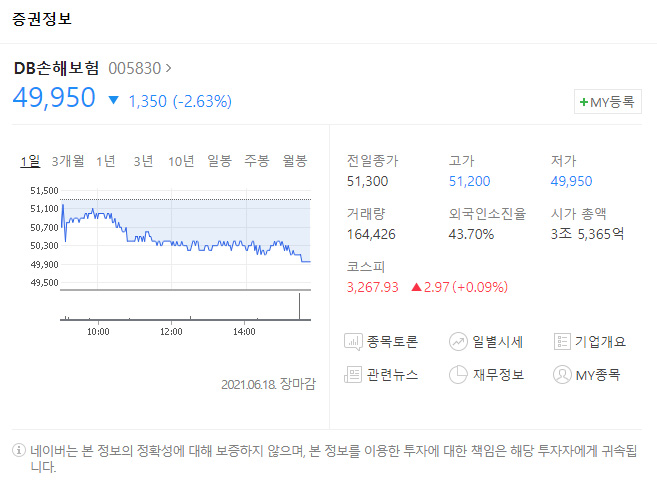This screenshot has height=481, width=657.
Task: Click the 외국인소진율 value 43.70%
Action: pos(471,234)
